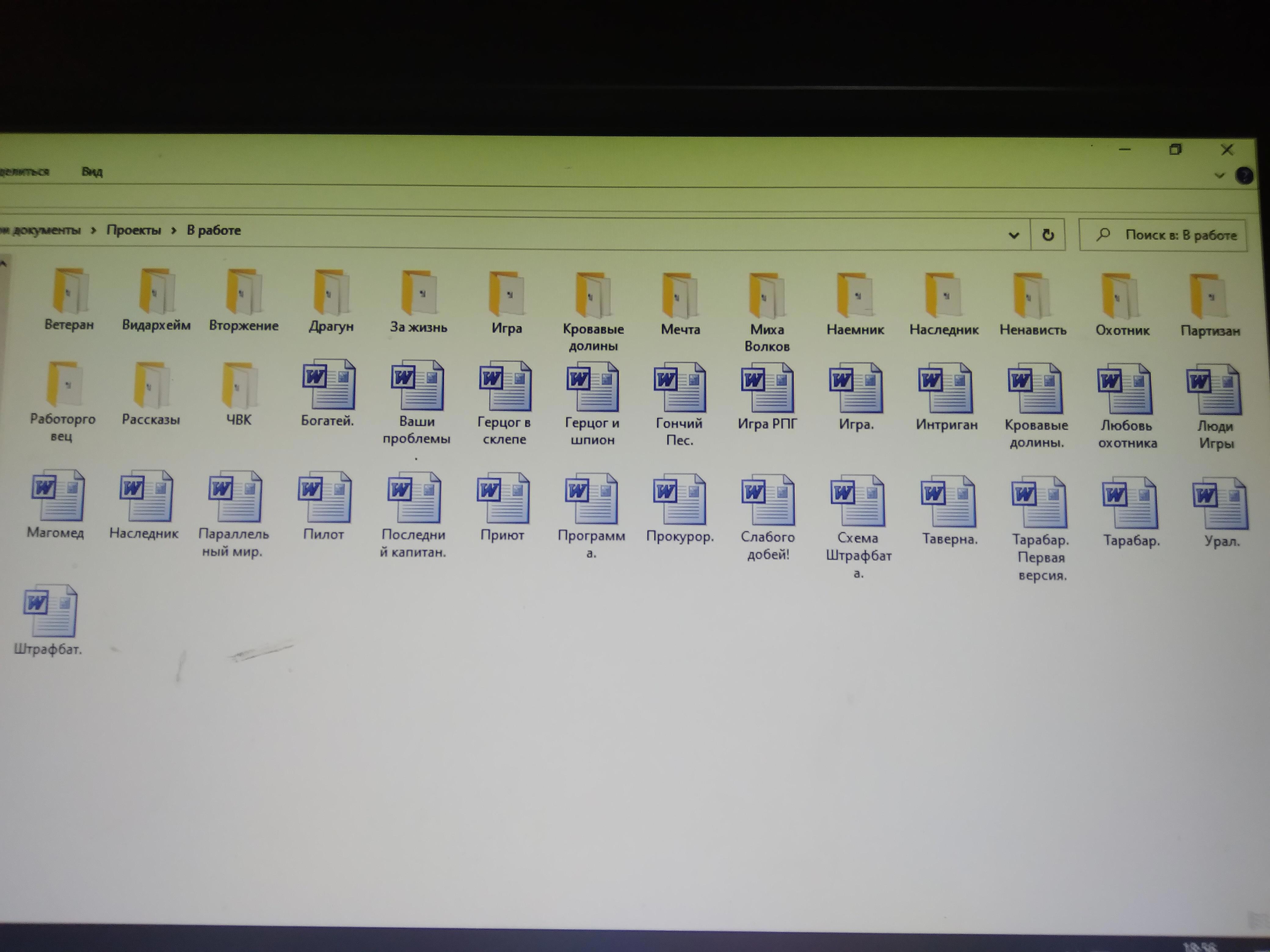Select the ЧВК folder icon
The height and width of the screenshot is (952, 1270).
point(239,386)
